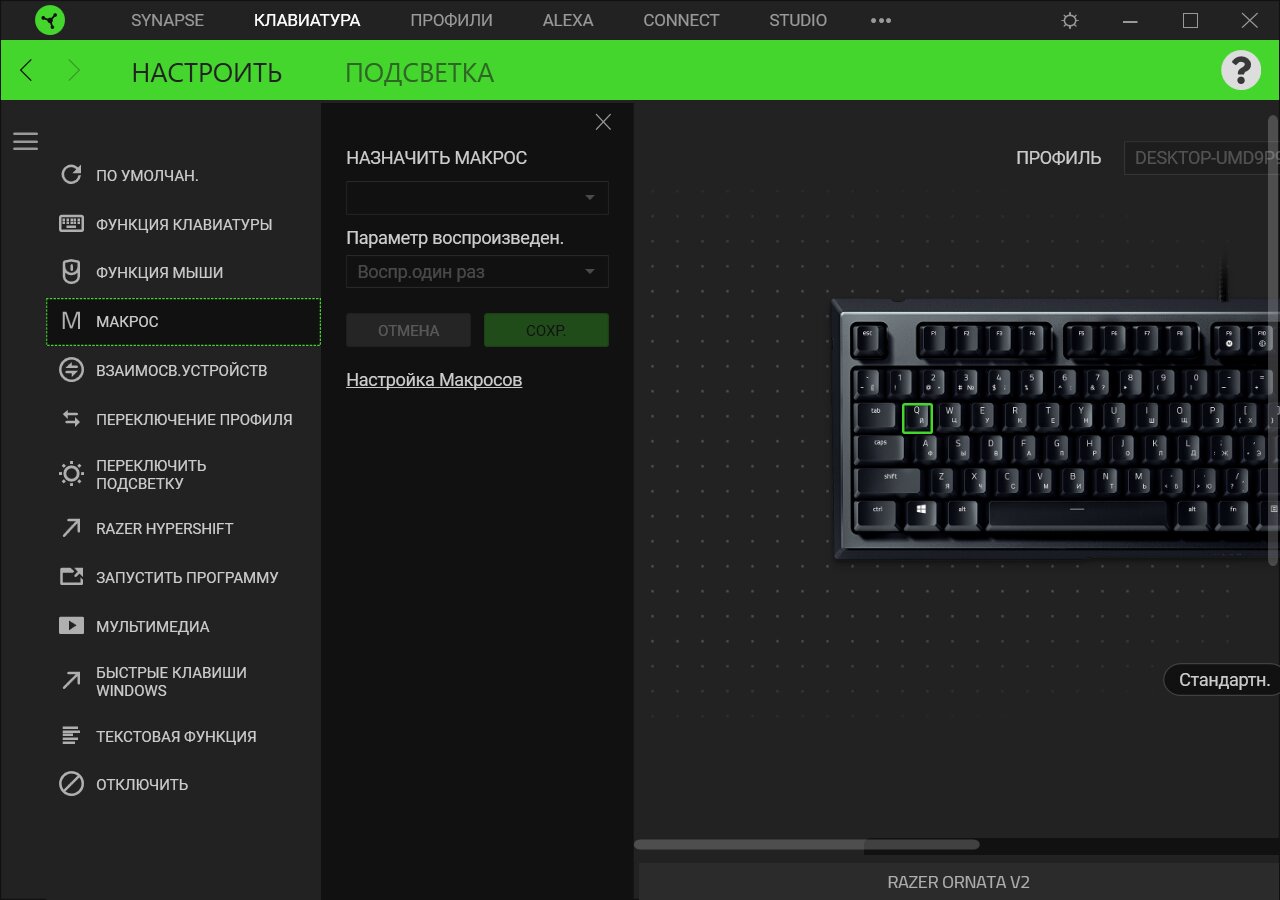The image size is (1280, 900).
Task: Open the SYNAPSE tab
Action: tap(167, 20)
